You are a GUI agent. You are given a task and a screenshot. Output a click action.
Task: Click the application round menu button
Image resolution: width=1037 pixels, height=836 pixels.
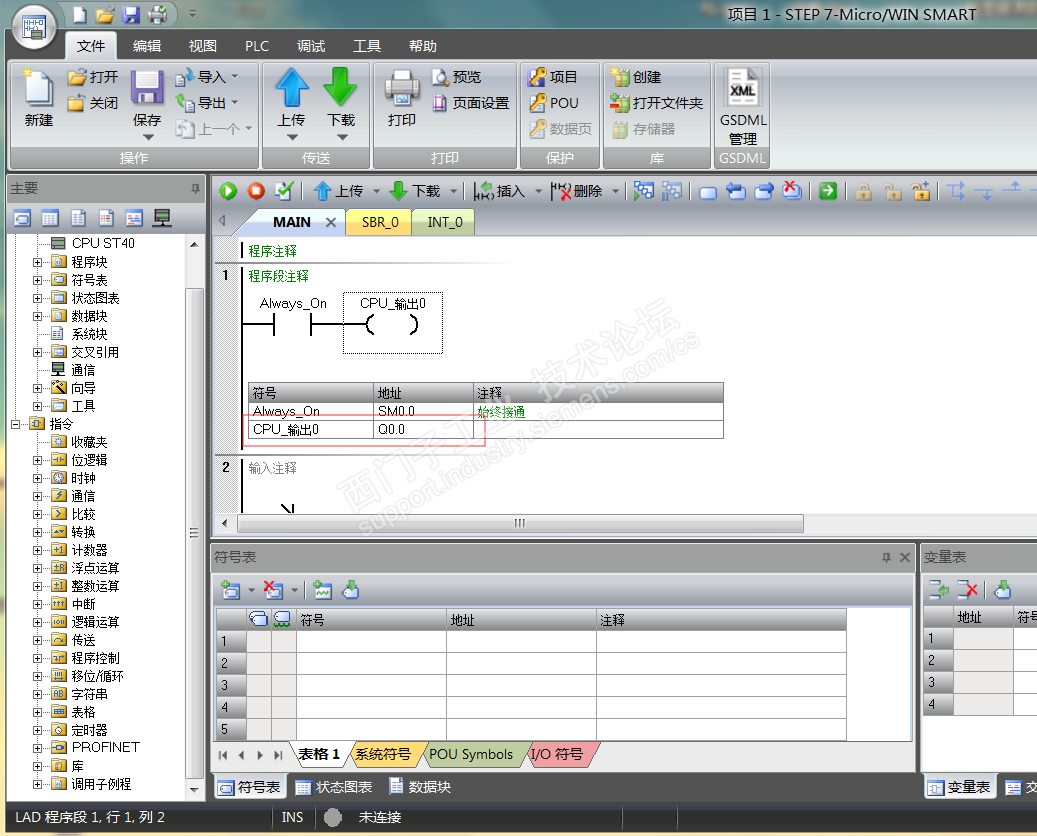pyautogui.click(x=33, y=28)
